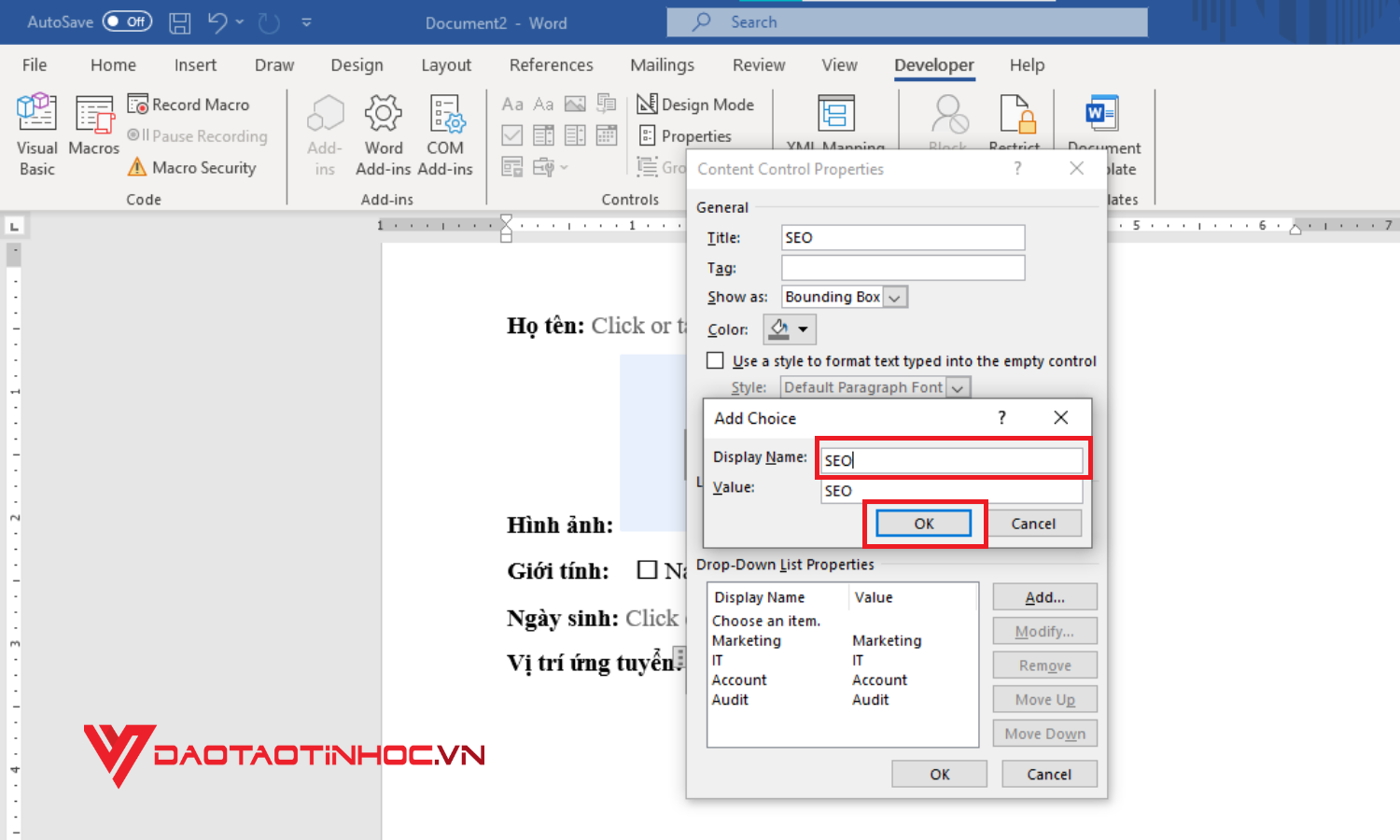Open the Visual Basic editor
The height and width of the screenshot is (840, 1400).
pyautogui.click(x=36, y=131)
